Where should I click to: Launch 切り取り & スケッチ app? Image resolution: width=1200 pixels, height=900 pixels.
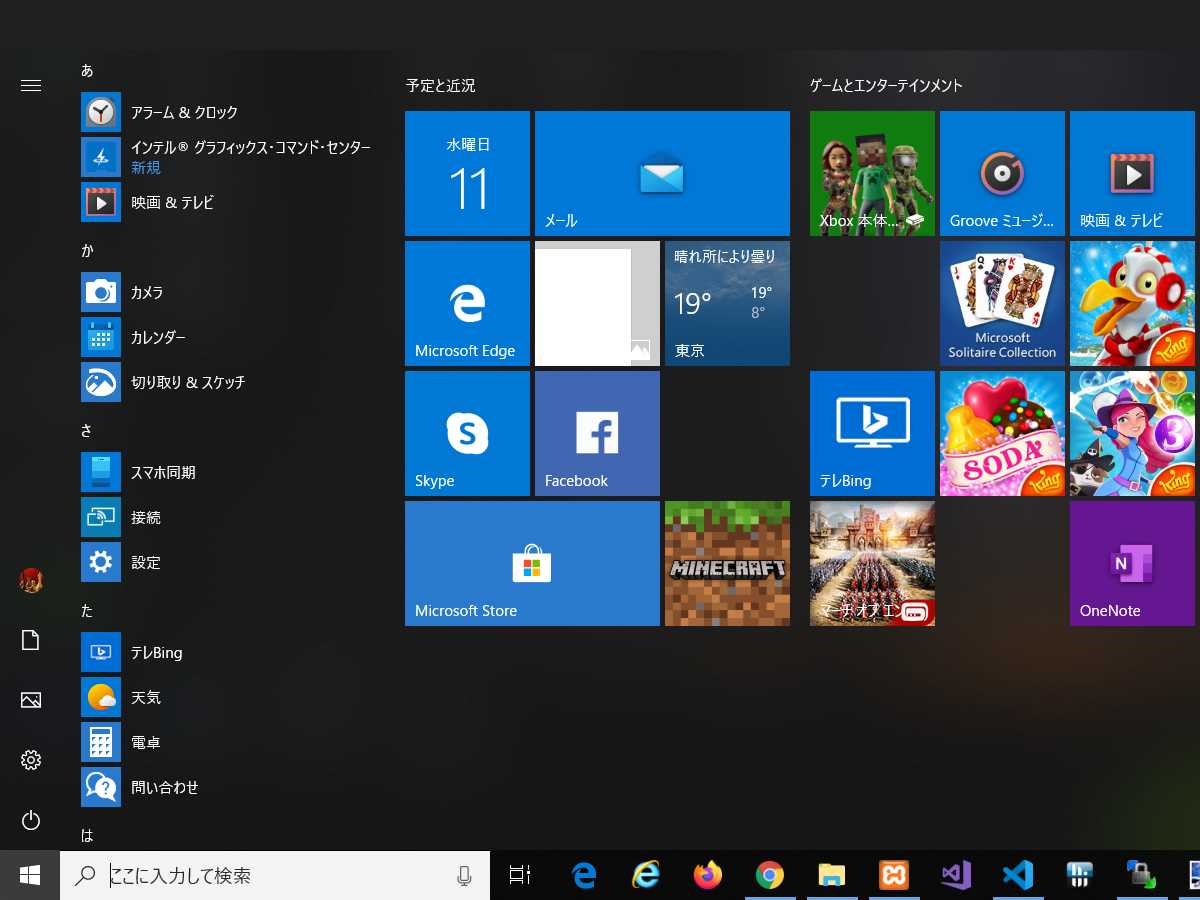[x=228, y=382]
